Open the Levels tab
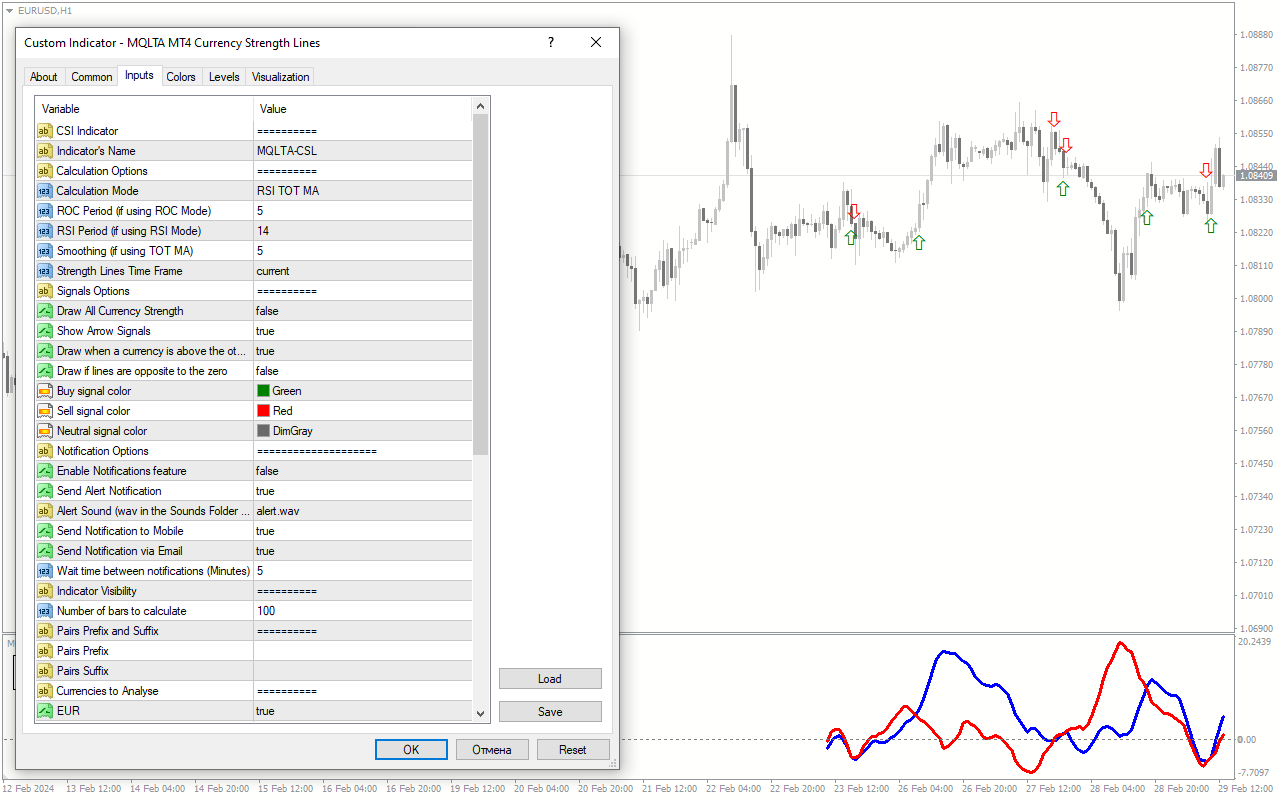The width and height of the screenshot is (1280, 800). point(224,77)
